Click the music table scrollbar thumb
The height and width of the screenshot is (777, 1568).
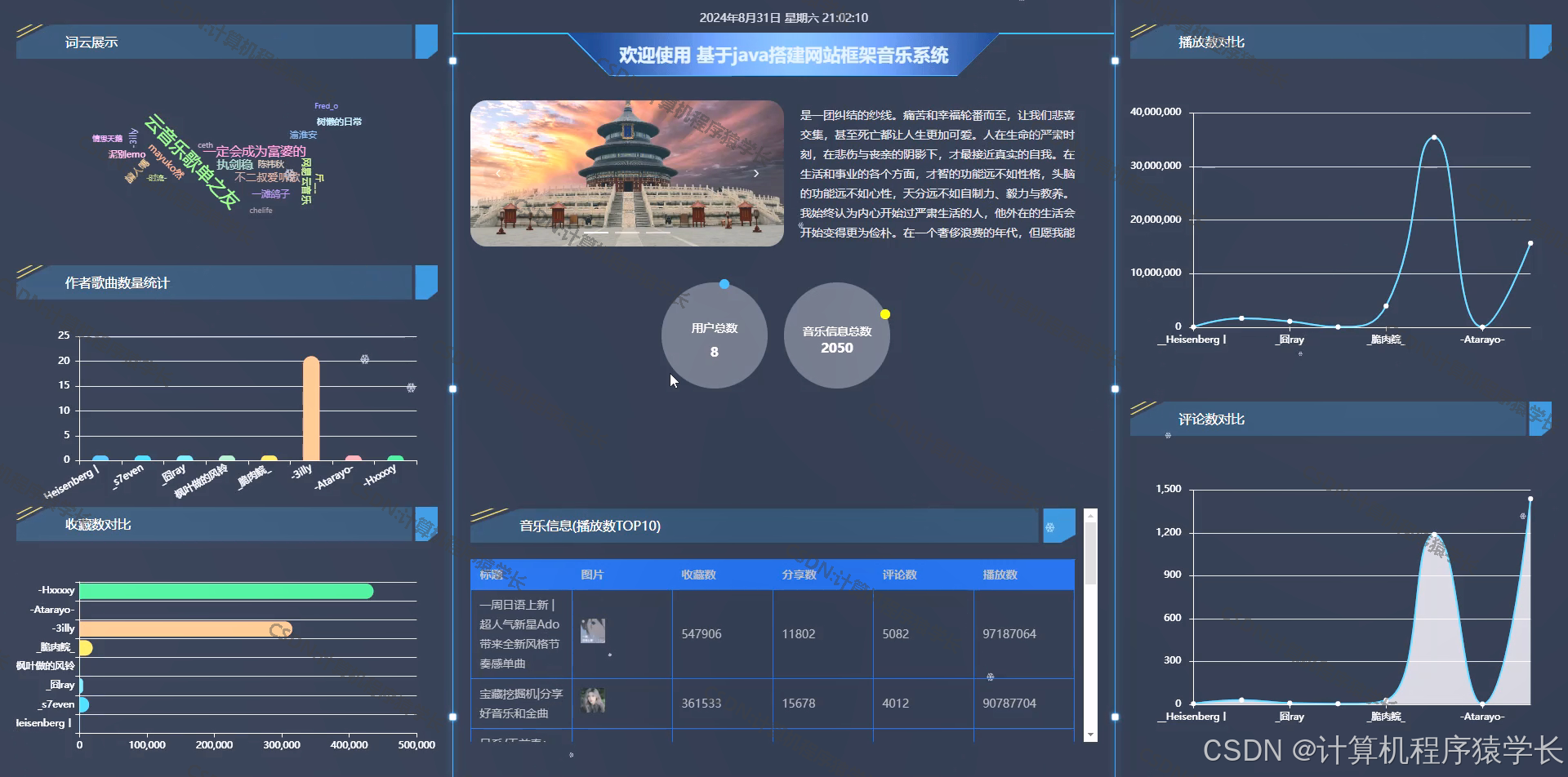[1090, 553]
